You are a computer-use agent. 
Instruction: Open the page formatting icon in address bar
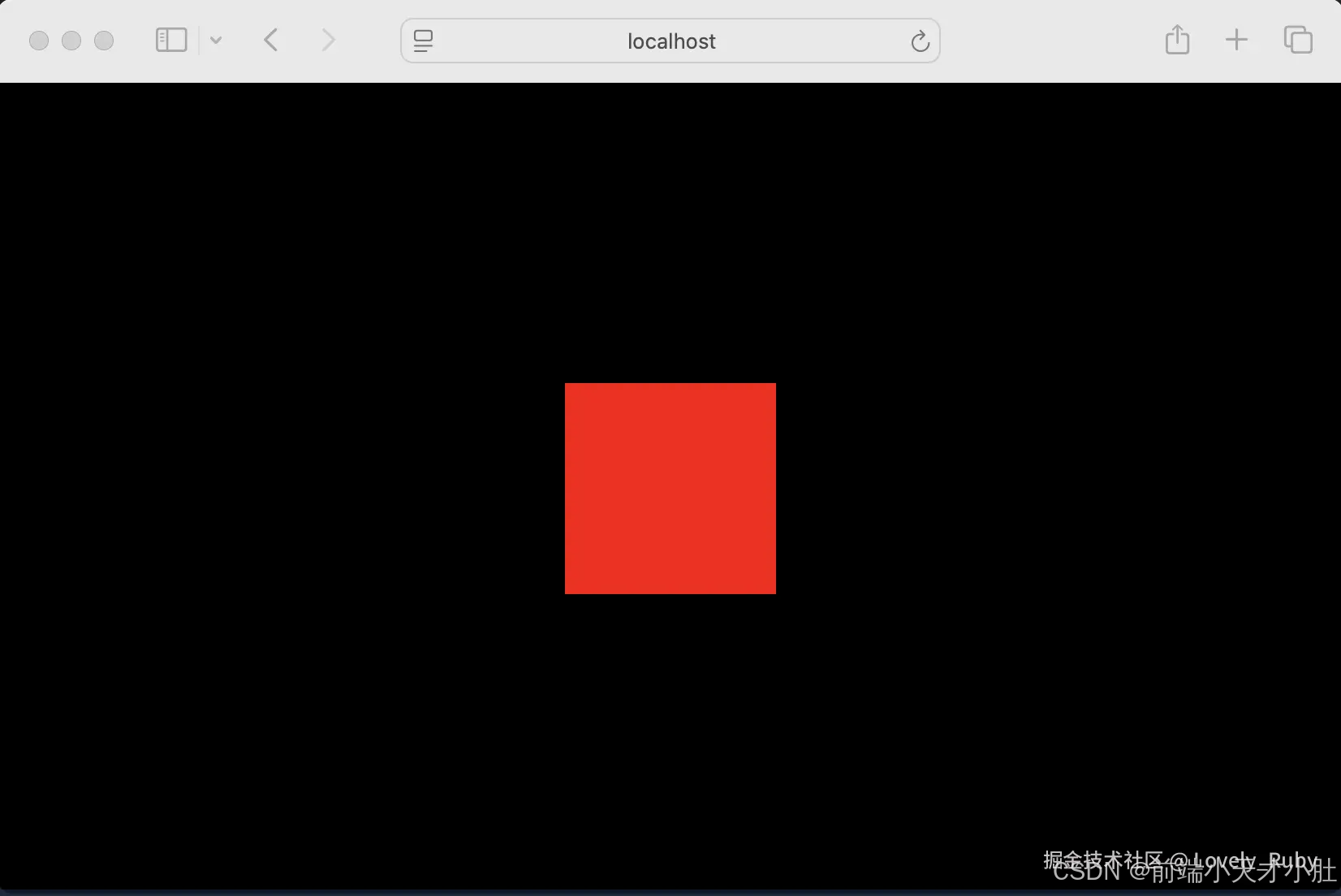pos(424,41)
